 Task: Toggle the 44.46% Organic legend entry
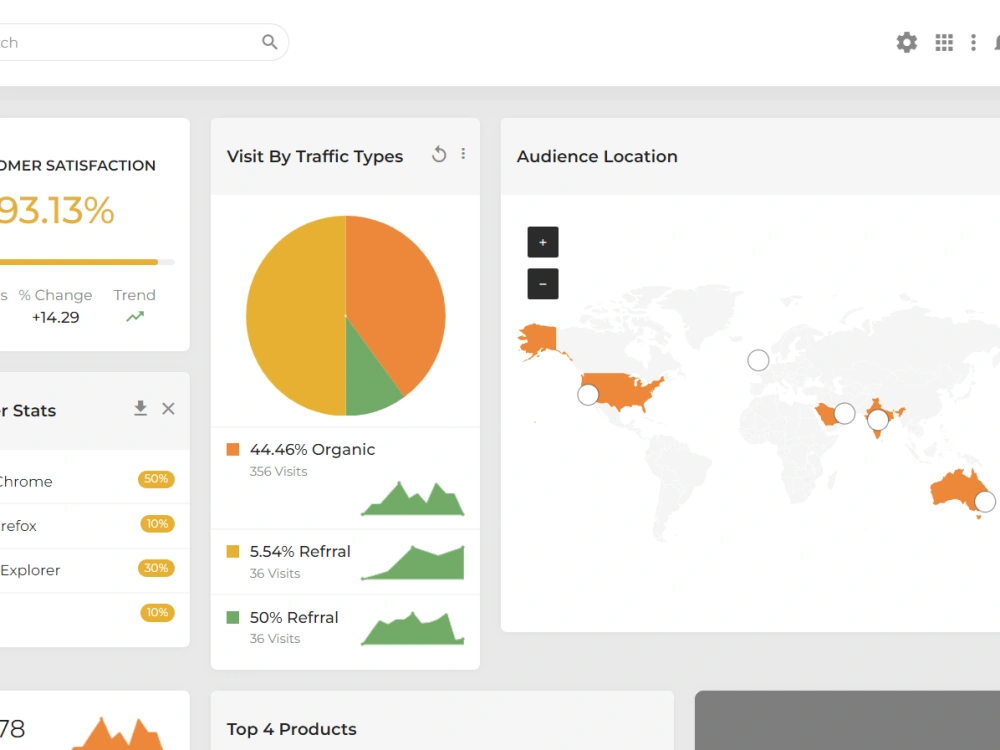coord(313,449)
